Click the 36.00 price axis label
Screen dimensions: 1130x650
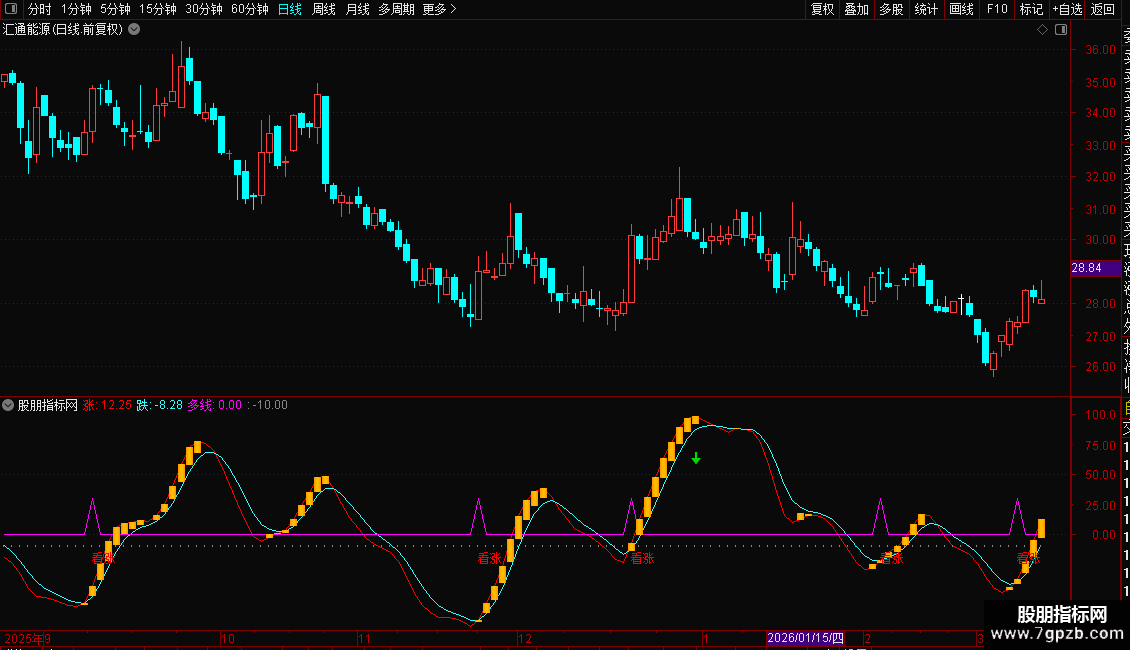[x=1100, y=50]
